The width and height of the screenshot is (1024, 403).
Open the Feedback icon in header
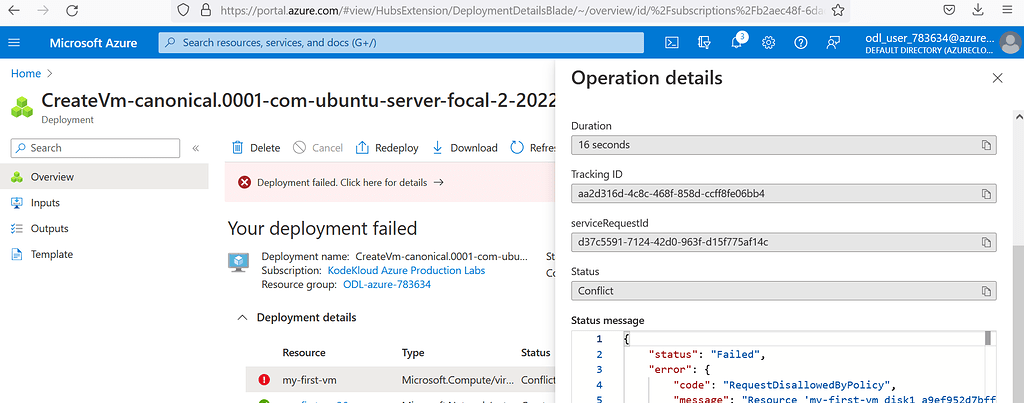[x=832, y=43]
